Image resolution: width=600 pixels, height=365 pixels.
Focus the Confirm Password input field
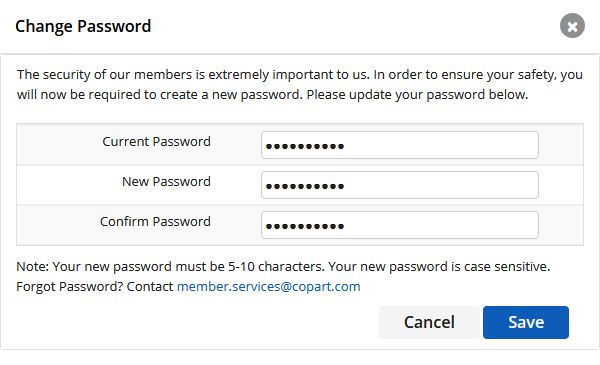(399, 225)
